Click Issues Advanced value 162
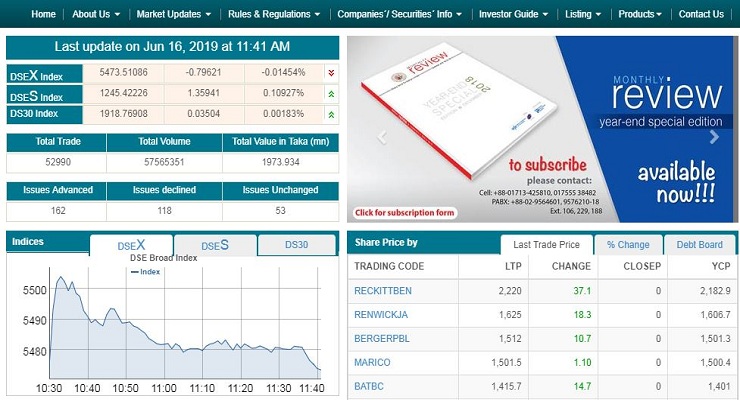 tap(58, 211)
